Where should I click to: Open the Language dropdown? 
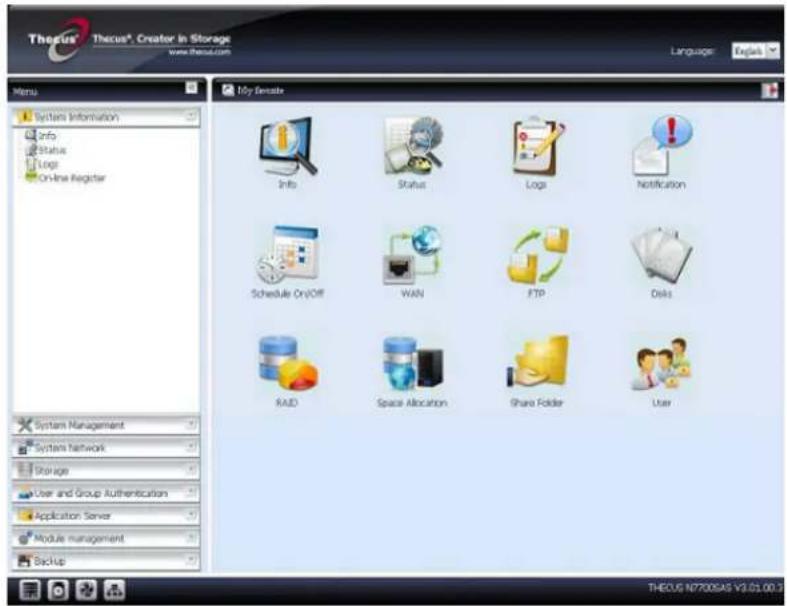(x=755, y=51)
